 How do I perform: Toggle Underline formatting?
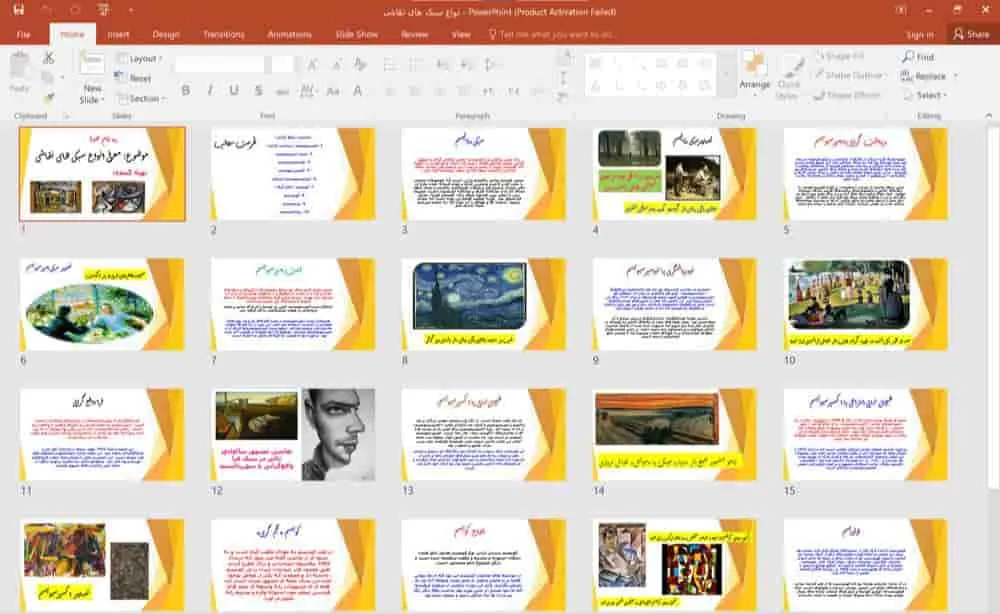pos(233,91)
